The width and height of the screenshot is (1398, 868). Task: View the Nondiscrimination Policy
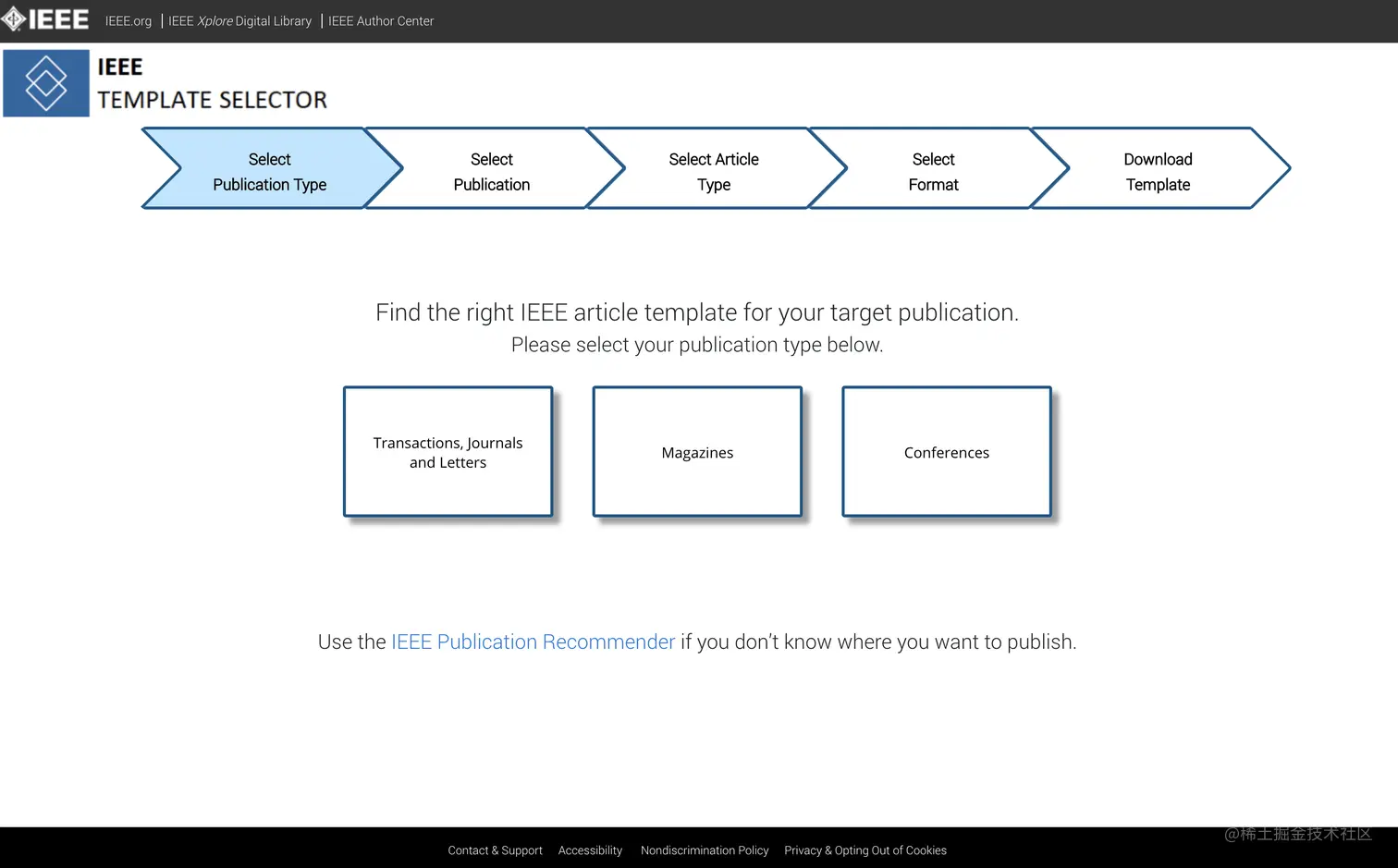pos(705,850)
